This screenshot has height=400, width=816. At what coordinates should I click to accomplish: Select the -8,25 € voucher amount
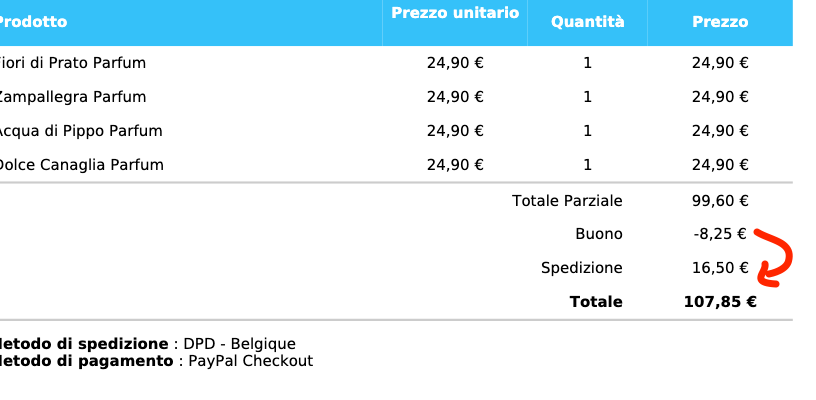tap(720, 234)
